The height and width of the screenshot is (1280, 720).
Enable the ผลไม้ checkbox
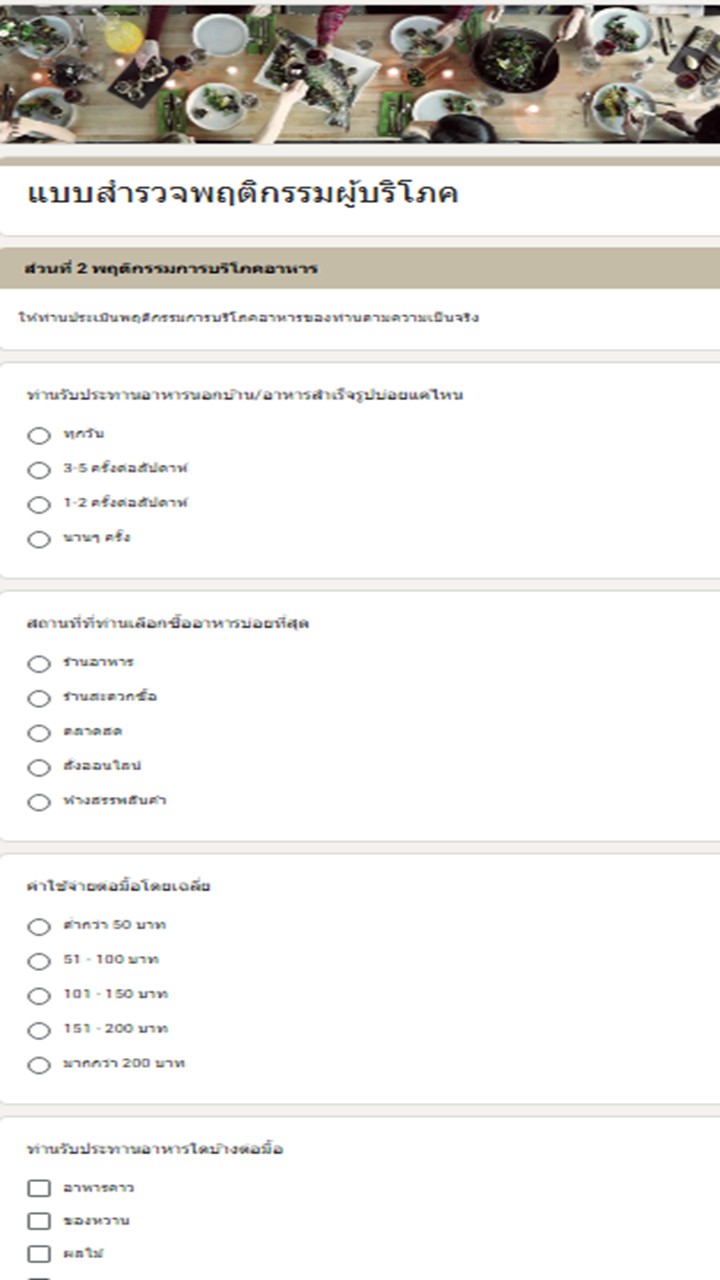coord(39,1254)
